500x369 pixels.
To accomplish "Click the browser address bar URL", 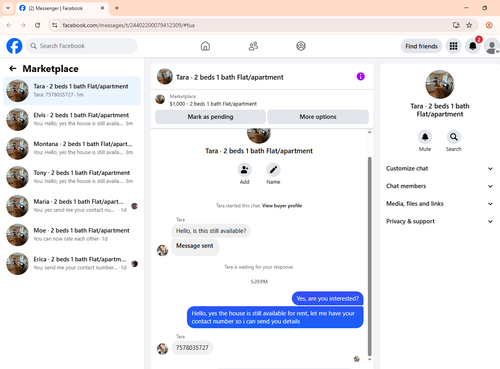I will 128,25.
